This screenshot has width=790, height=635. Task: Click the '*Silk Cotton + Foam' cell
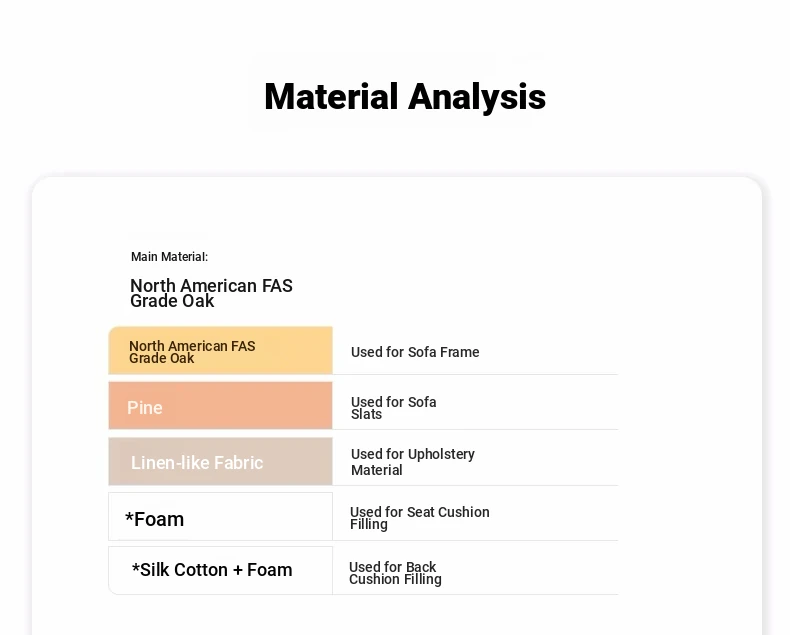coord(220,570)
